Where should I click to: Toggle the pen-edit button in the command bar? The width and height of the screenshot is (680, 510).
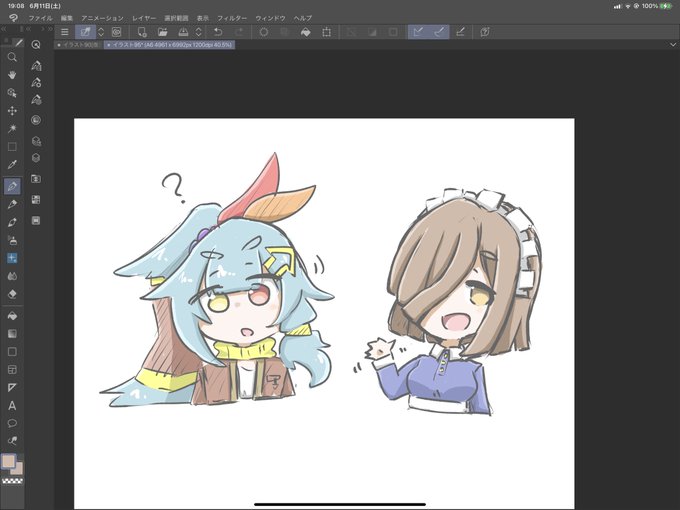pos(85,32)
